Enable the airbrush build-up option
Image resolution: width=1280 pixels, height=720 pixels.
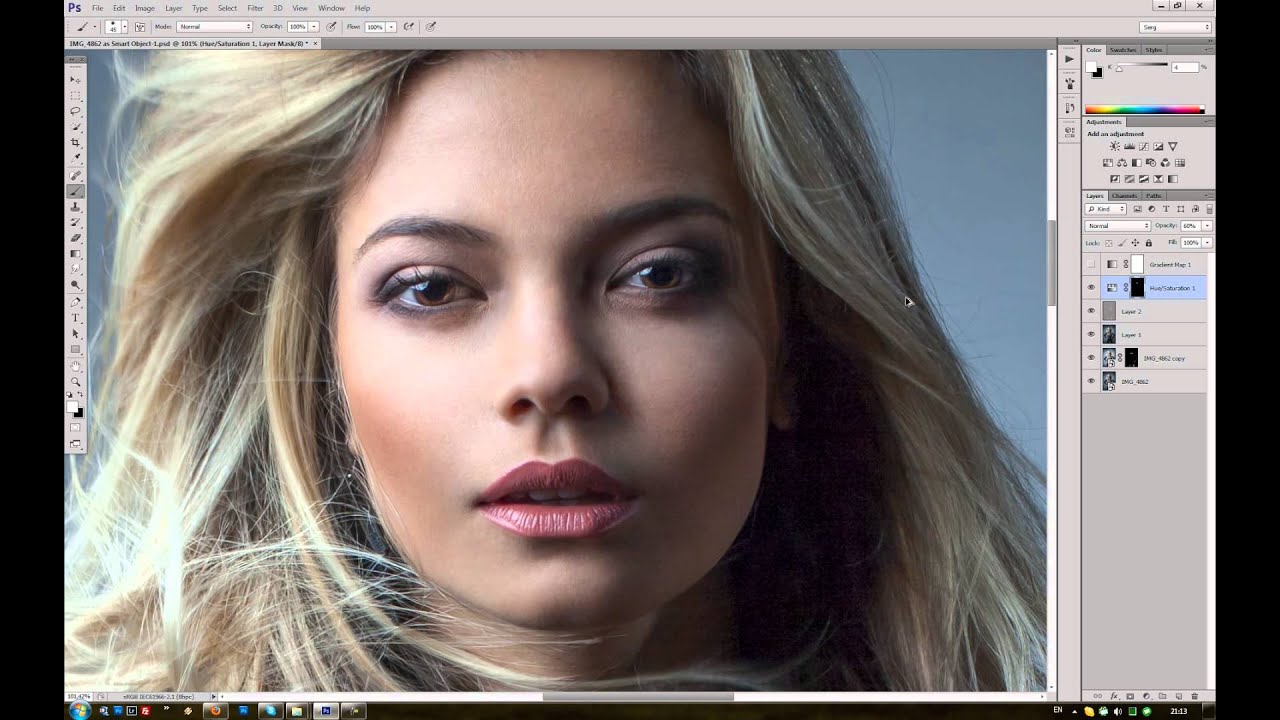pos(409,27)
